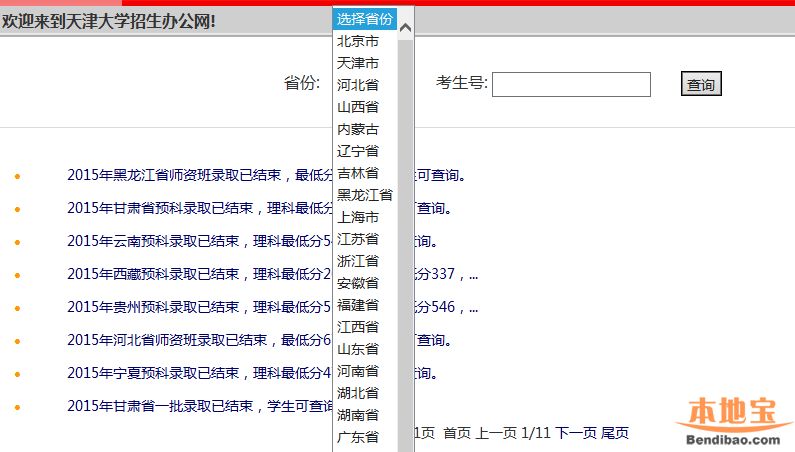Click the 省份: label
795x452 pixels.
click(302, 83)
